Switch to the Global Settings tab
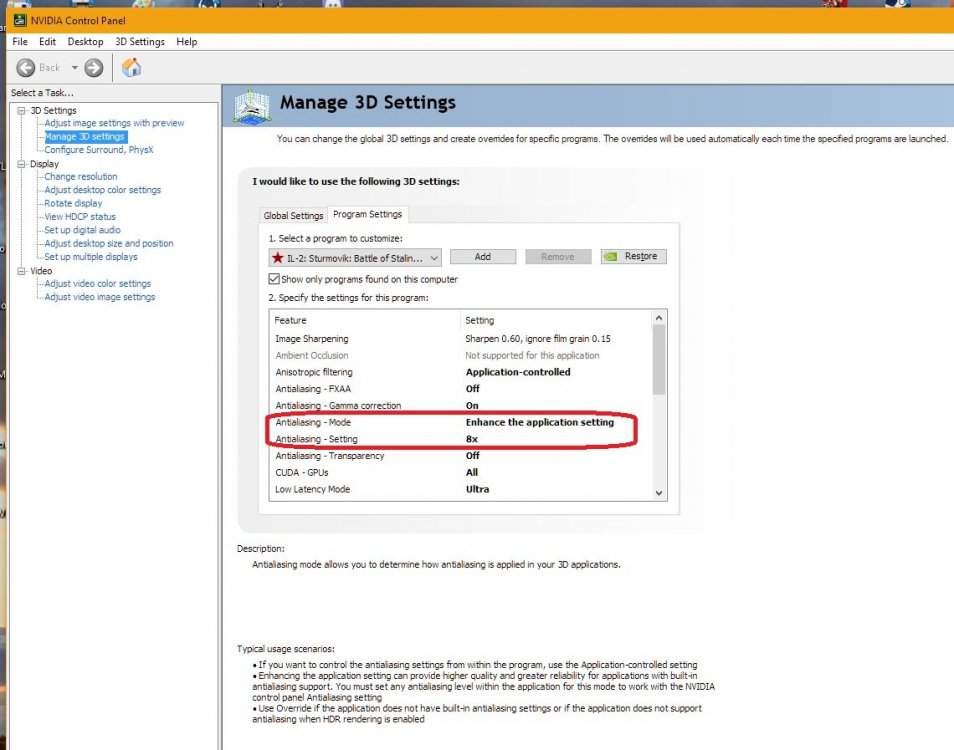This screenshot has width=954, height=750. coord(293,215)
